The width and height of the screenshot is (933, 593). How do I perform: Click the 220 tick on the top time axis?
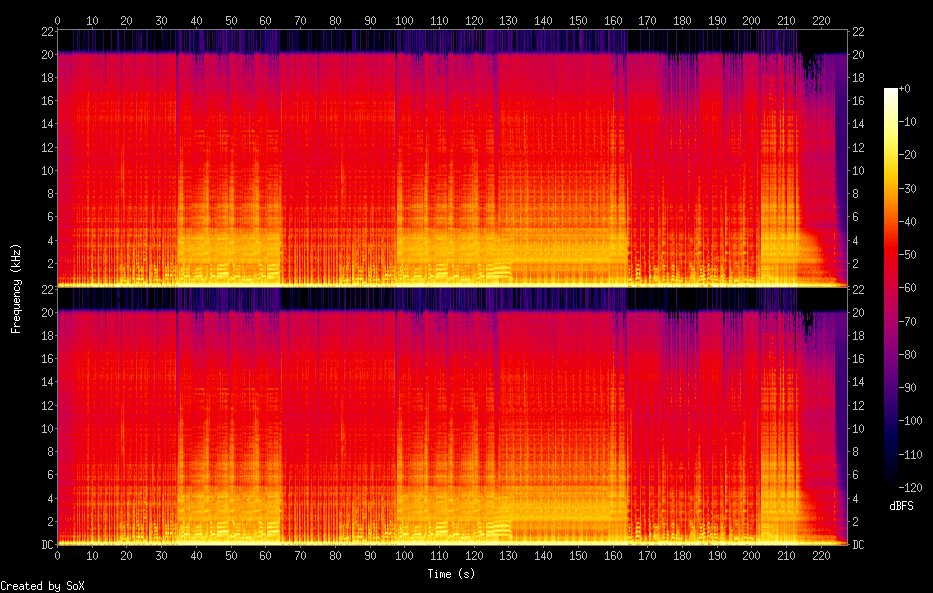coord(820,20)
